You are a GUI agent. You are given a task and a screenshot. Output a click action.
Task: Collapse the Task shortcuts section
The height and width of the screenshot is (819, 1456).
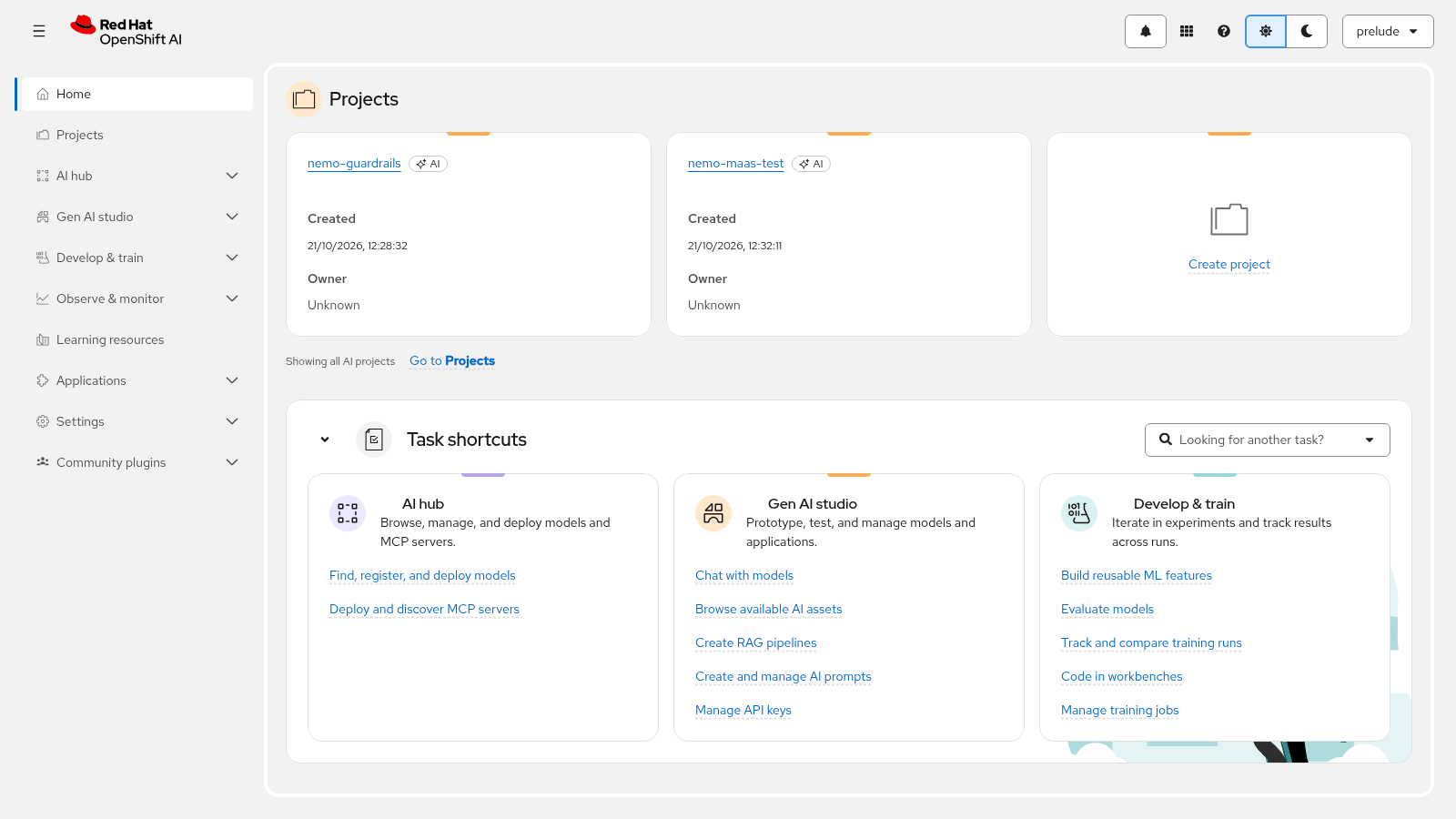coord(325,440)
